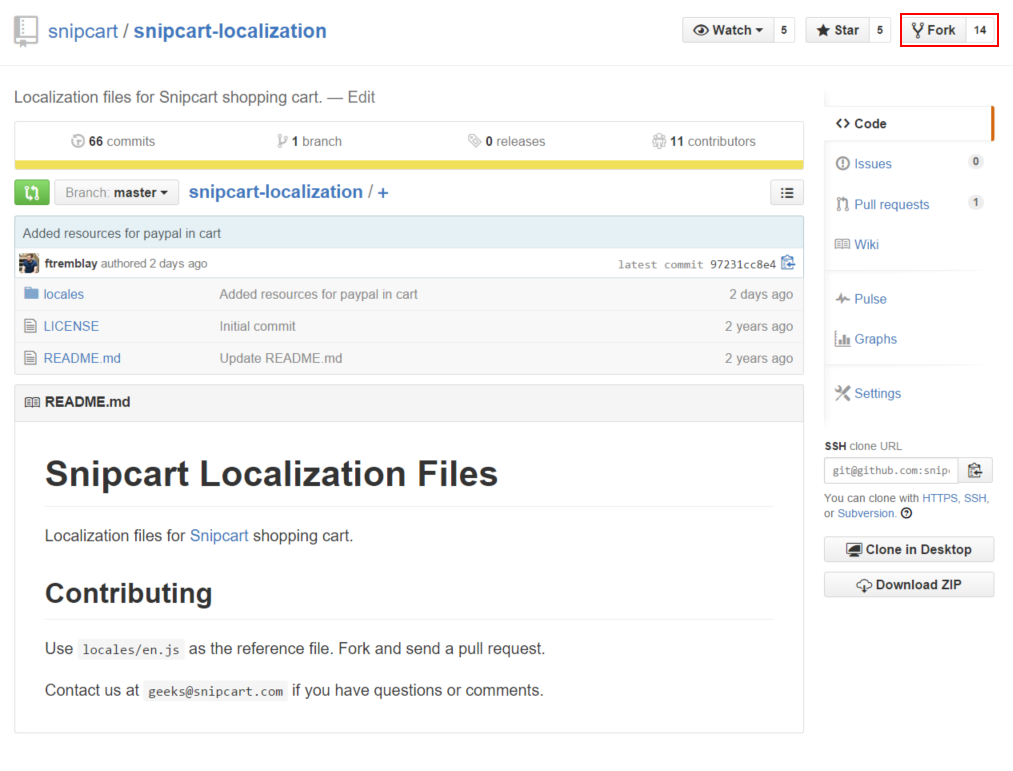Open the README.md file link
Viewport: 1013px width, 771px height.
click(x=82, y=358)
